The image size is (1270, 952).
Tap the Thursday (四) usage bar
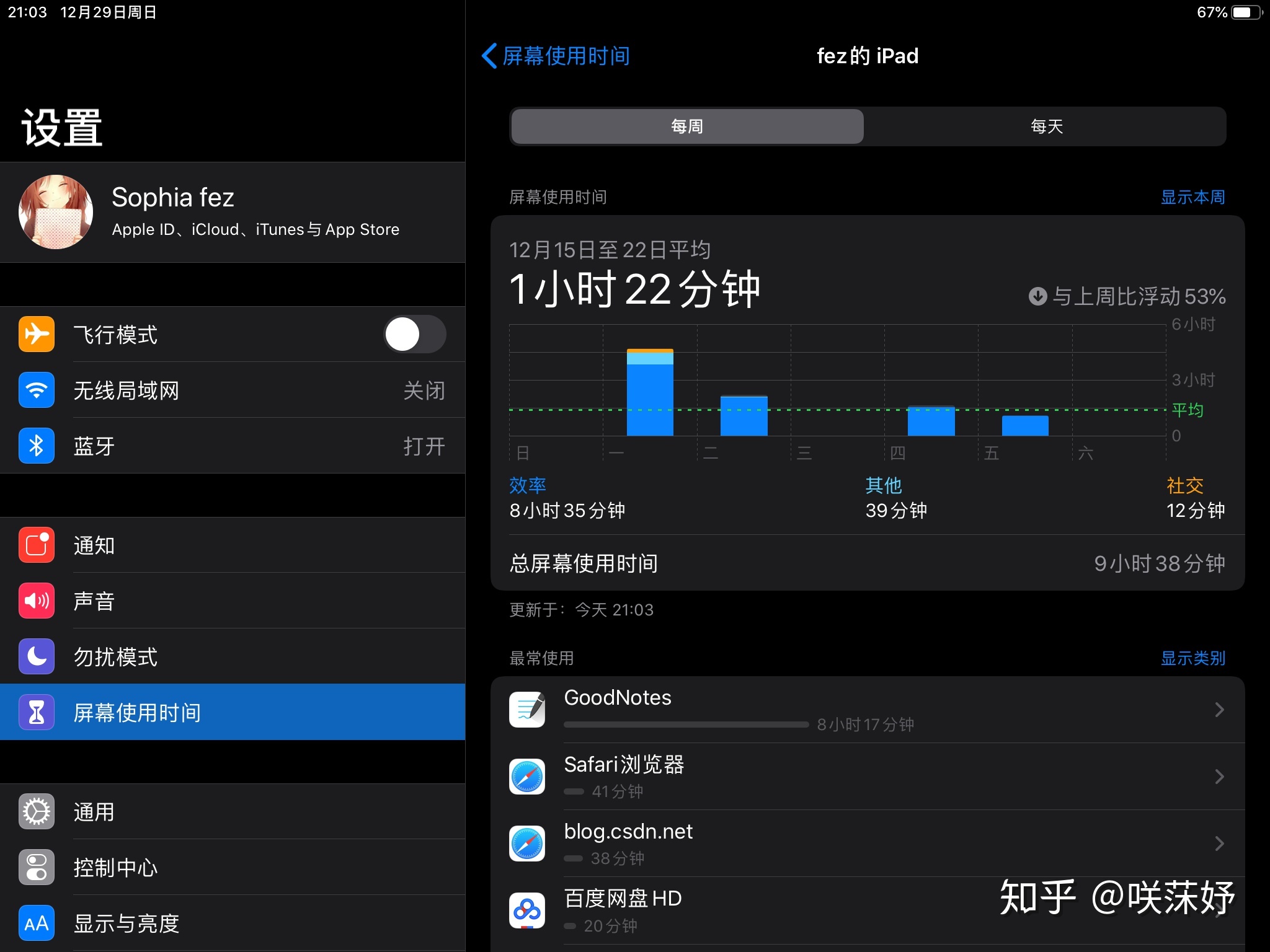[931, 421]
